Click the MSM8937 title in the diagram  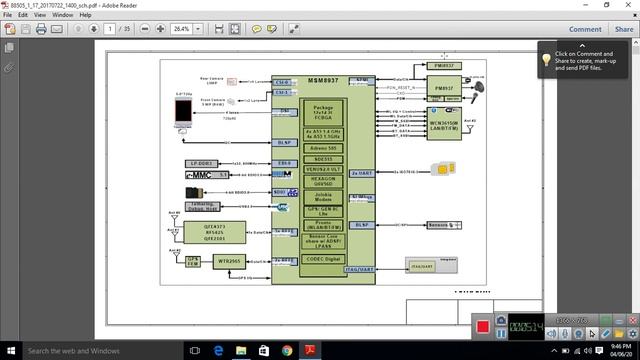pos(323,80)
